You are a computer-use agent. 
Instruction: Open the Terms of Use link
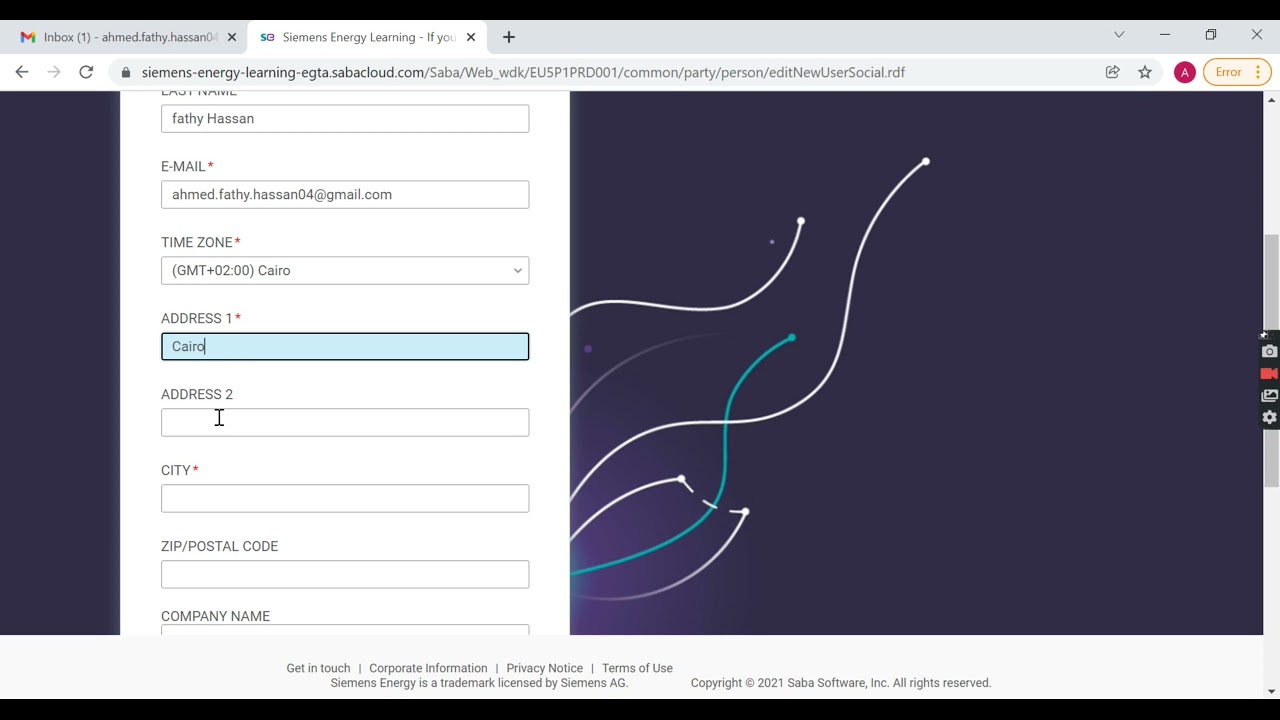[637, 668]
